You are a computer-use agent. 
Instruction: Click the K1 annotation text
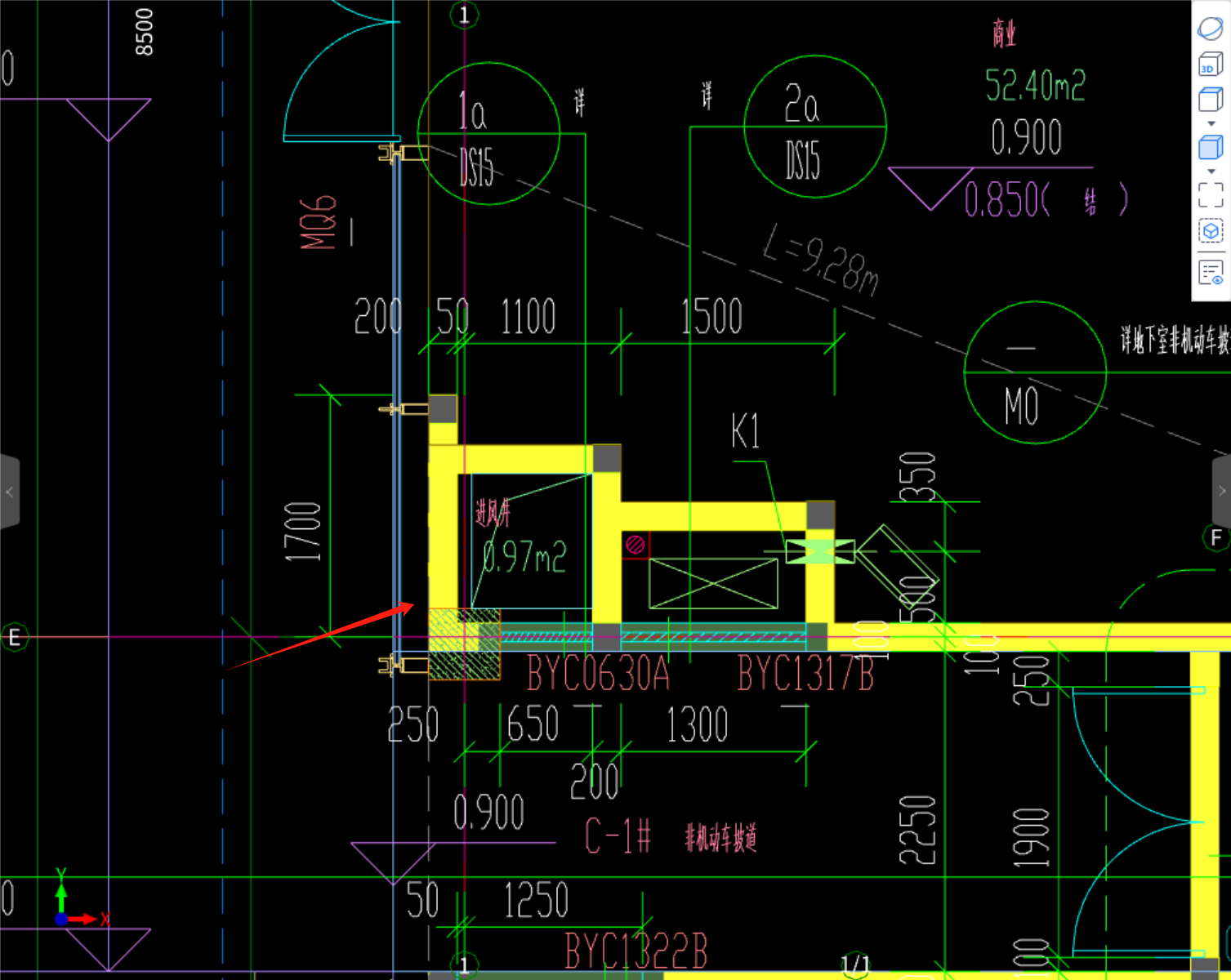pos(745,430)
